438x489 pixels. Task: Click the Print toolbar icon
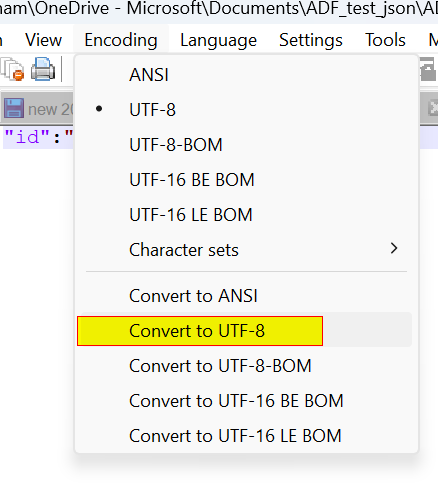43,69
